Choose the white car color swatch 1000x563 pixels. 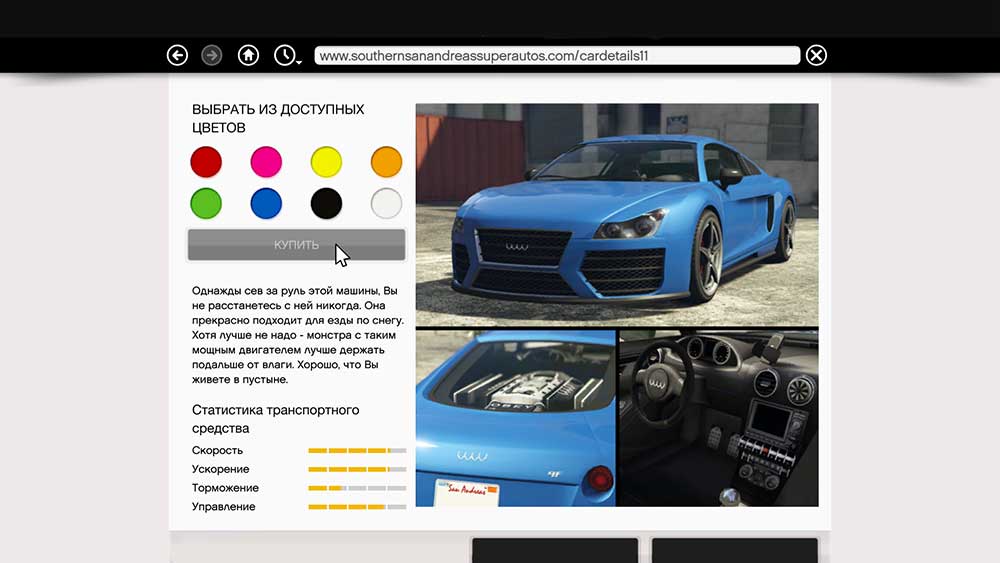386,203
